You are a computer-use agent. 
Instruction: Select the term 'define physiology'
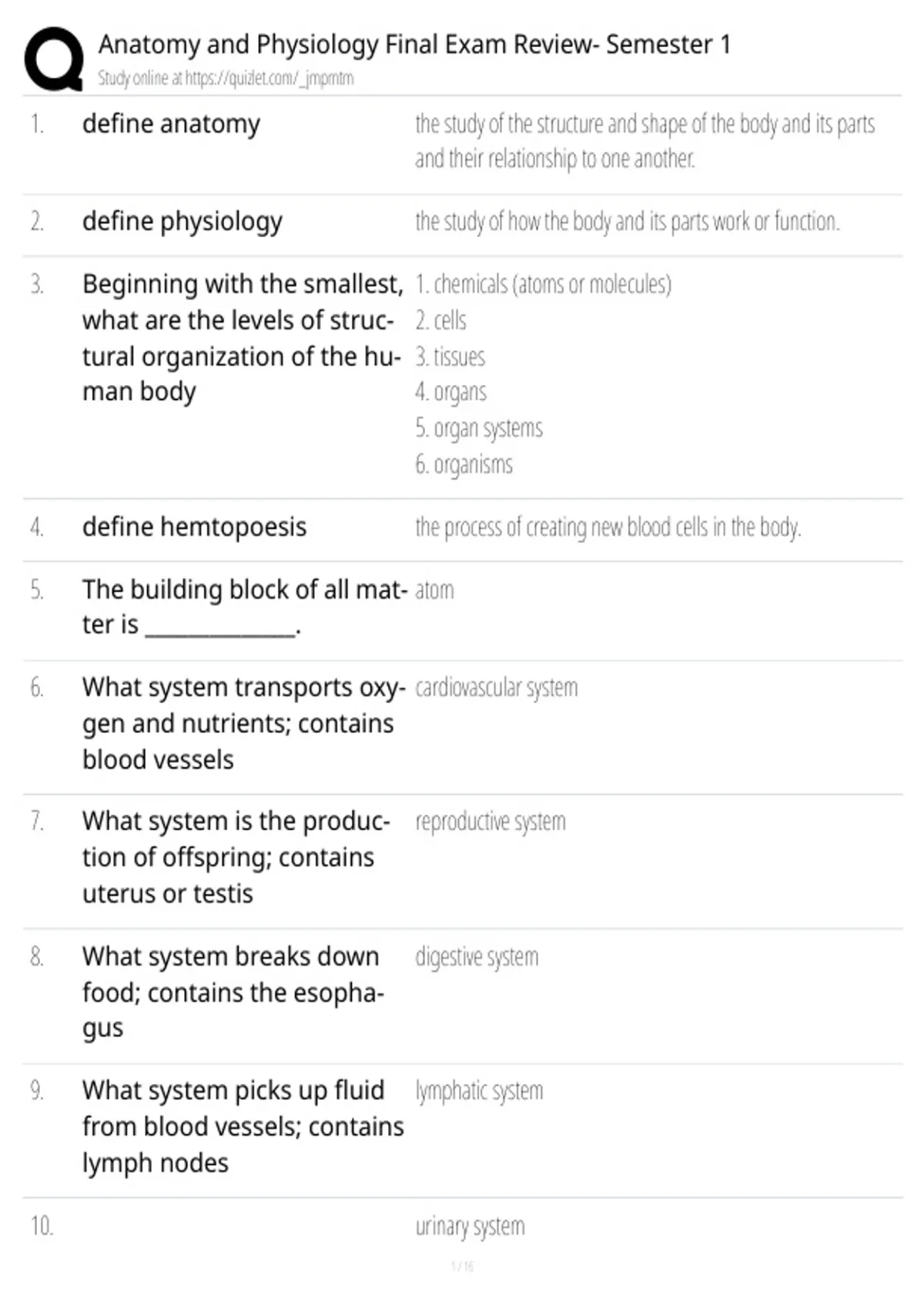182,222
